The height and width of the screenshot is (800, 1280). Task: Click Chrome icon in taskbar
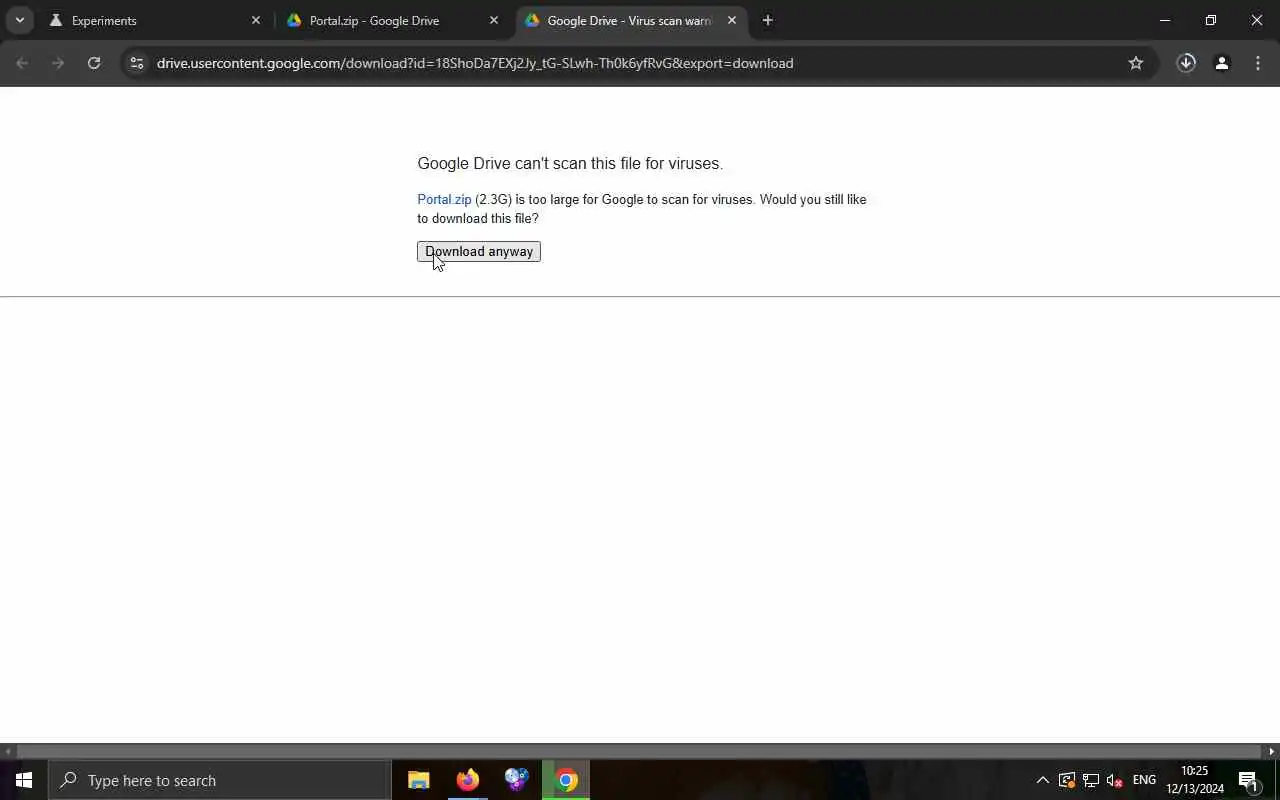(x=566, y=780)
